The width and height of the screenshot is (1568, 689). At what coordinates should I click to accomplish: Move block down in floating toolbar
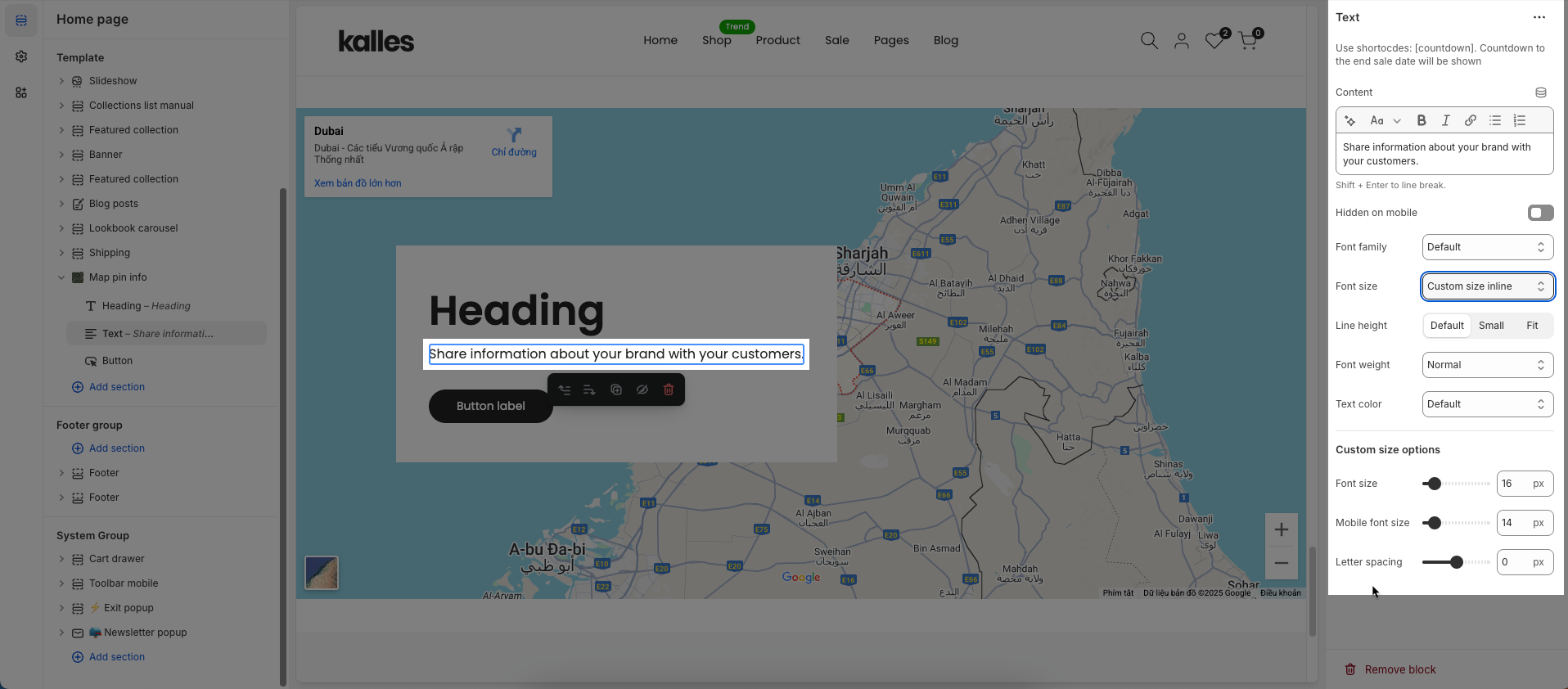(589, 390)
